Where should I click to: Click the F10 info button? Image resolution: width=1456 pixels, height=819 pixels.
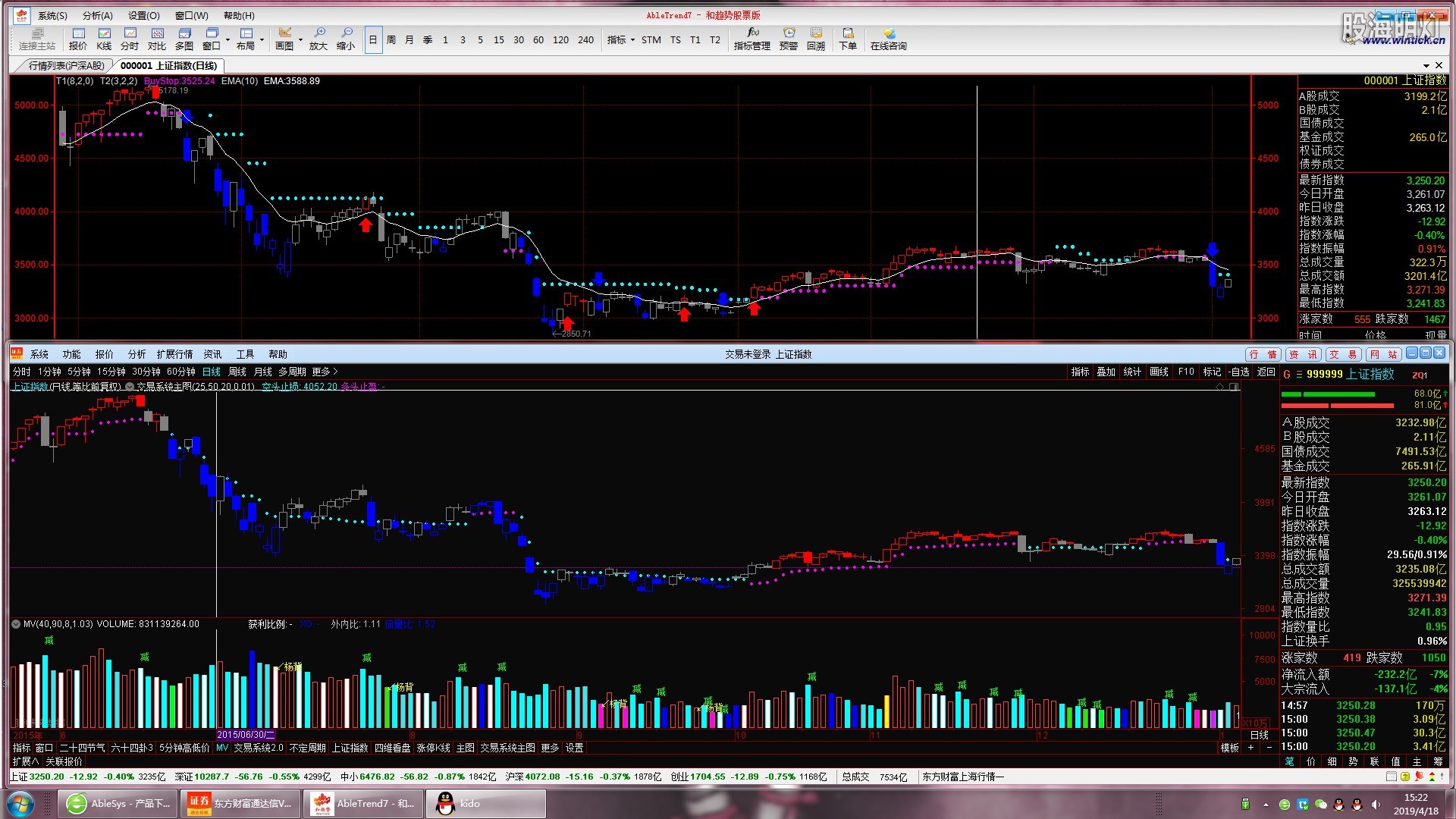point(1186,372)
